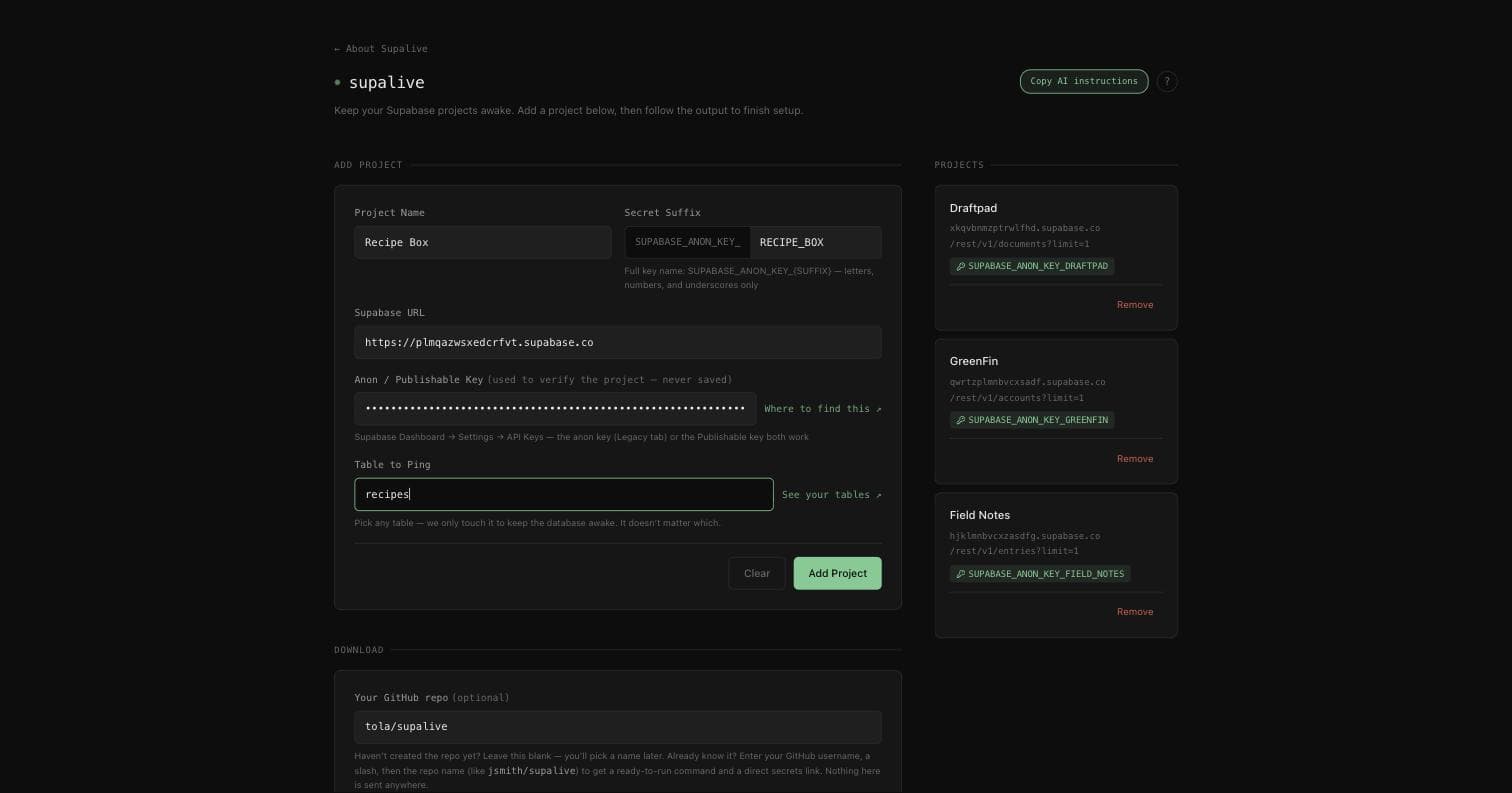This screenshot has width=1512, height=793.
Task: Click the PROJECTS section heading
Action: [959, 165]
